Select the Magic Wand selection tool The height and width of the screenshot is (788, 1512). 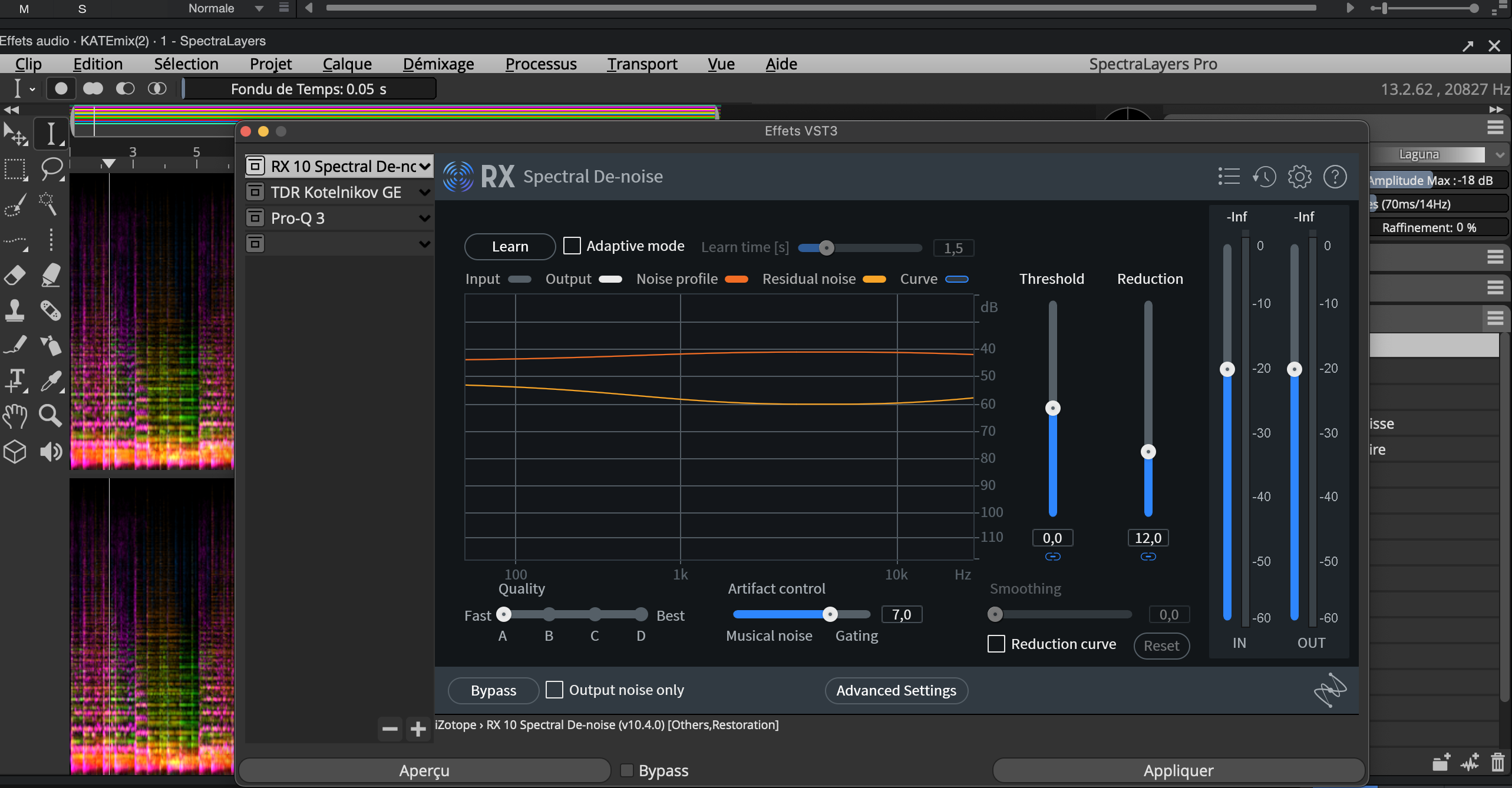coord(51,204)
